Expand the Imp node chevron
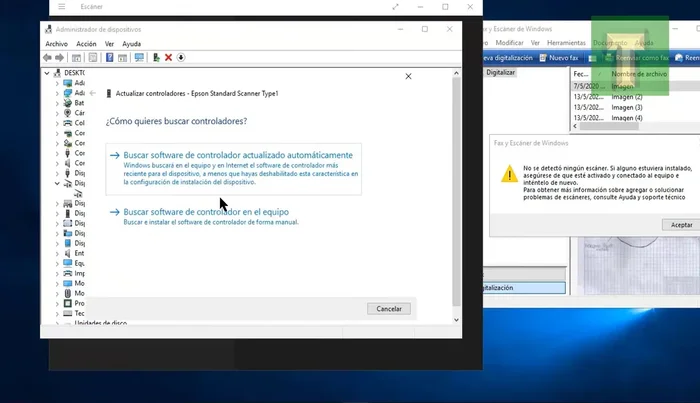The height and width of the screenshot is (403, 700). tap(57, 274)
